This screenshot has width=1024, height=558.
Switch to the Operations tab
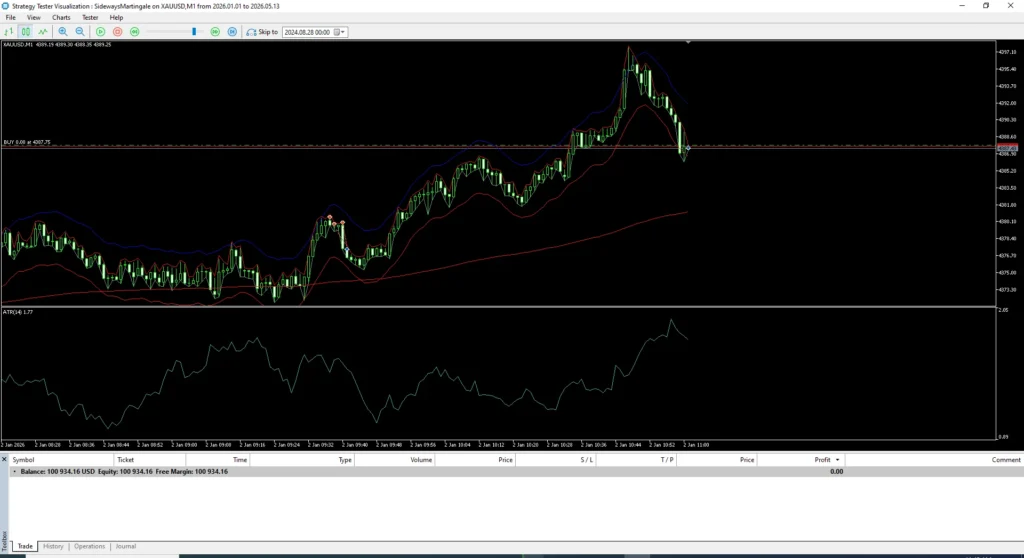pyautogui.click(x=89, y=546)
